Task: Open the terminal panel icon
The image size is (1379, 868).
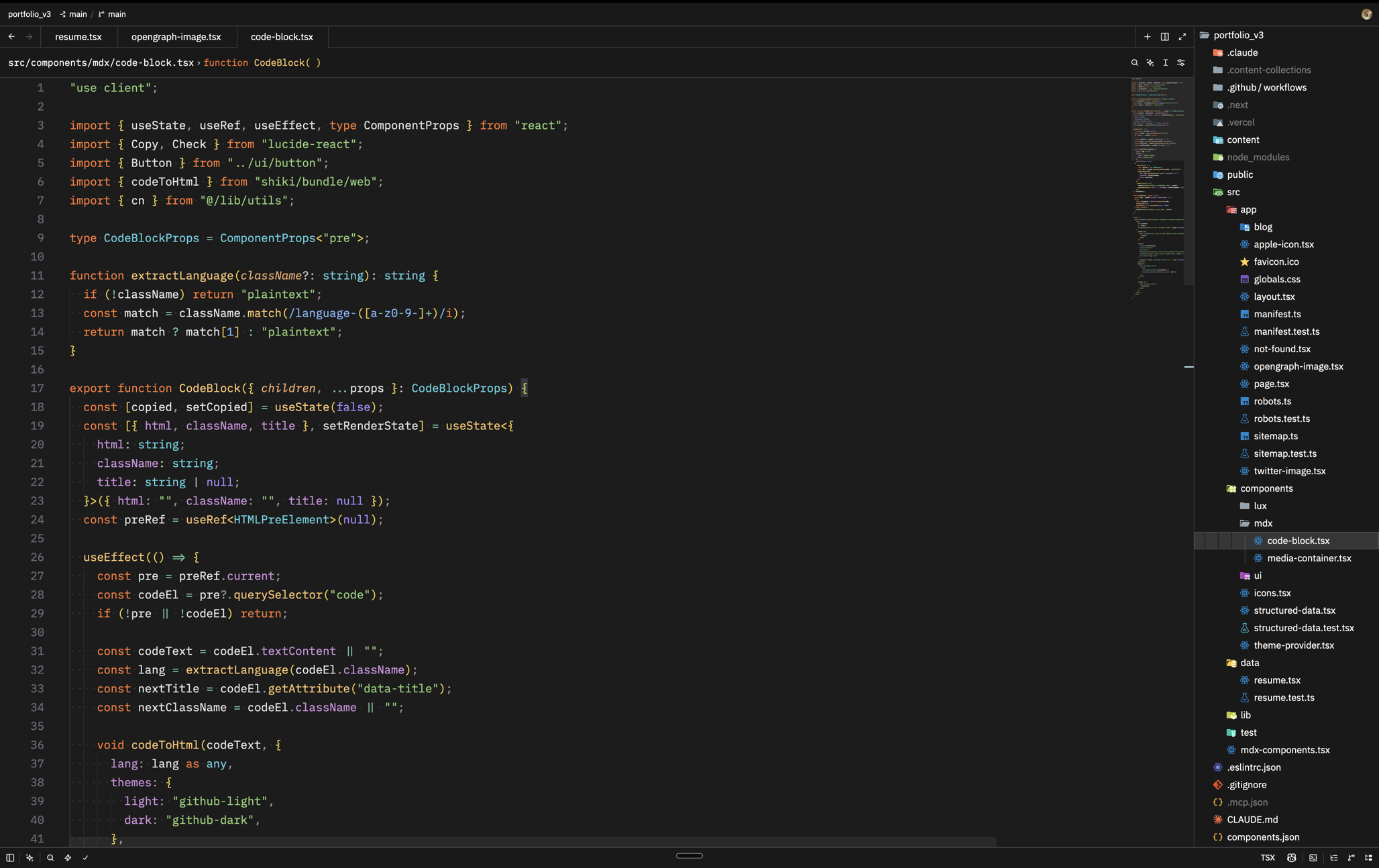Action: 1313,857
